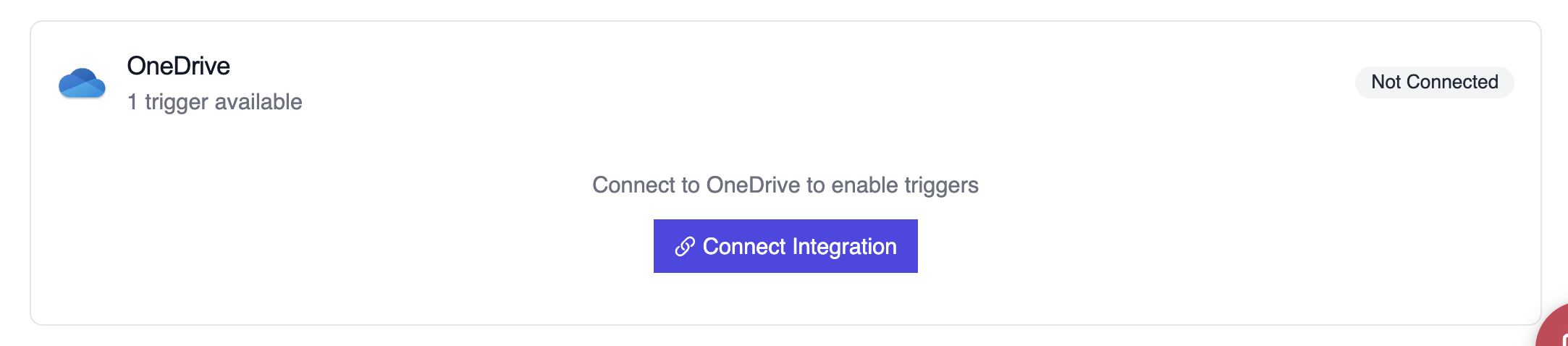Viewport: 1568px width, 346px height.
Task: Click the gray Not Connected pill
Action: click(x=1433, y=83)
